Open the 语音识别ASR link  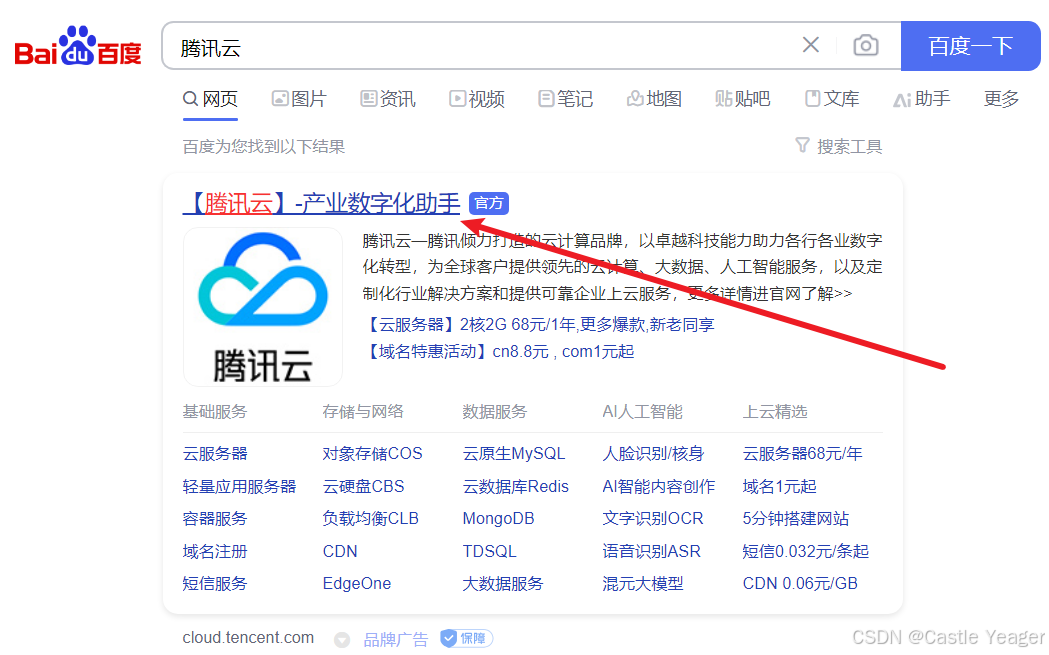tap(652, 551)
